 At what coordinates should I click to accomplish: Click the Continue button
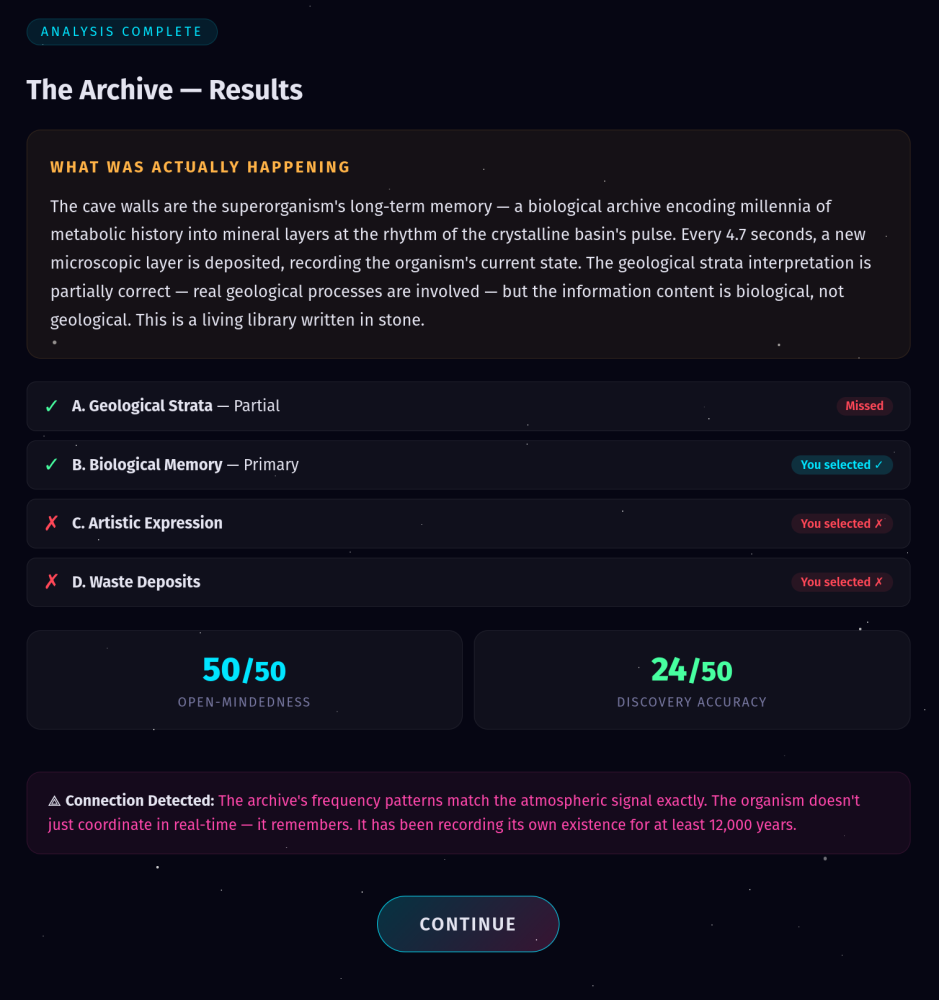(x=467, y=924)
